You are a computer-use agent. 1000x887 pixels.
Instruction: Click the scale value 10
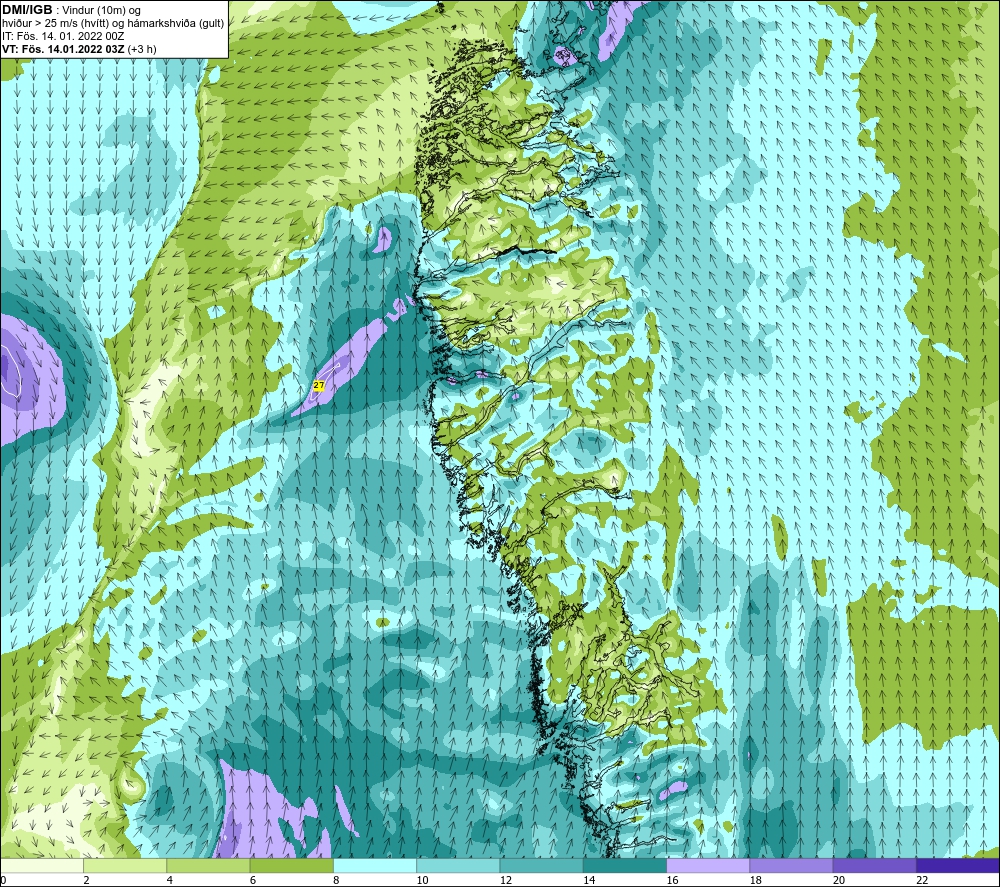(x=422, y=880)
